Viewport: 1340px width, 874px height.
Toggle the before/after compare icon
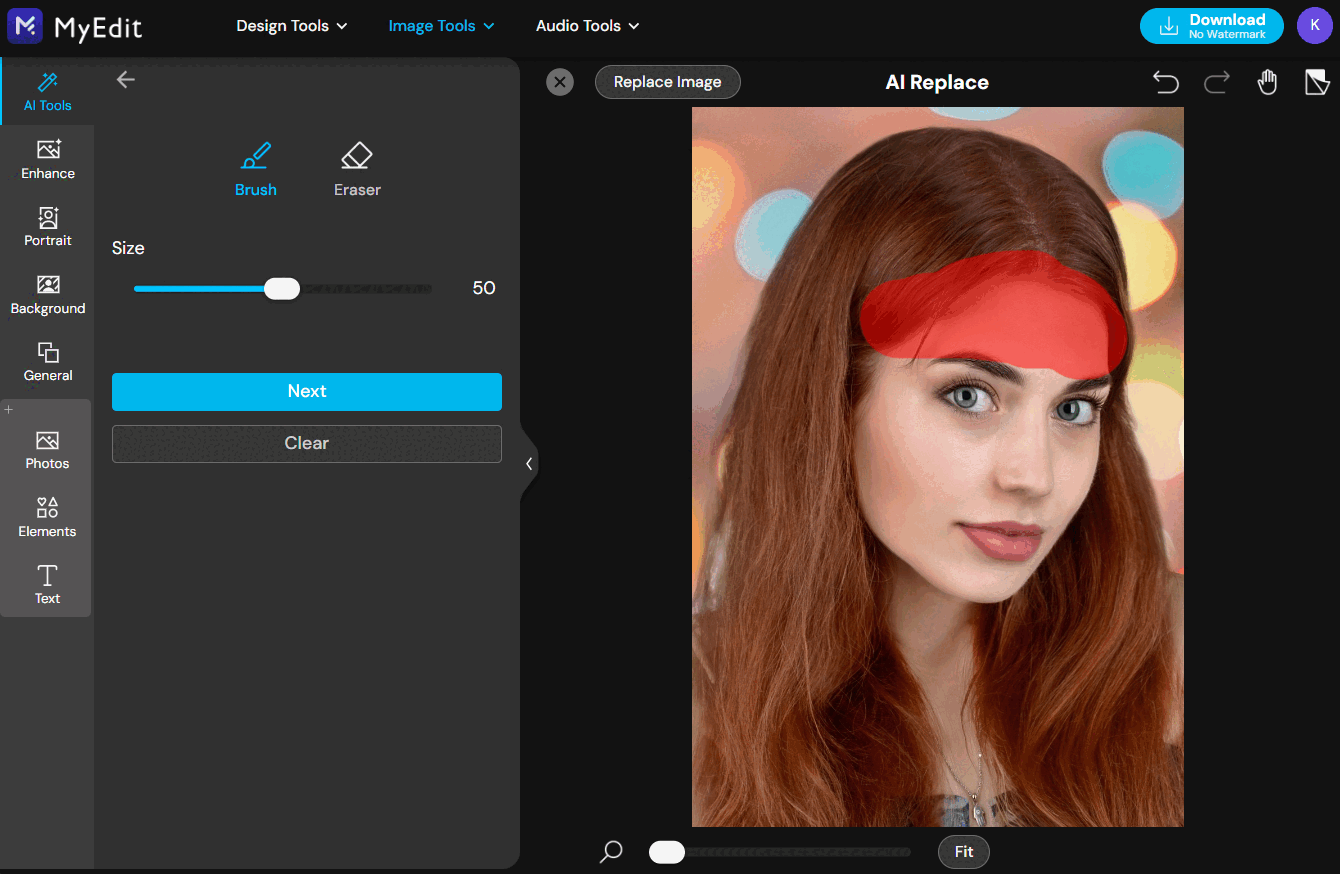[x=1317, y=82]
